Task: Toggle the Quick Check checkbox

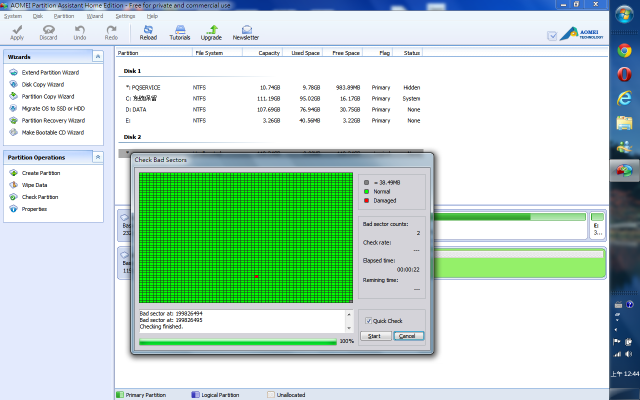Action: click(368, 320)
